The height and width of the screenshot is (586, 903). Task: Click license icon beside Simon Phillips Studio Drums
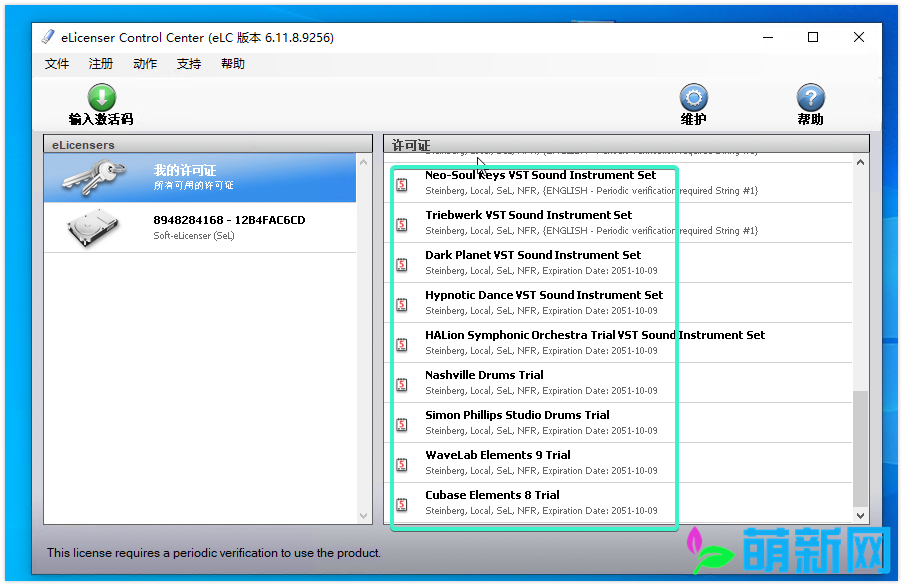click(402, 424)
